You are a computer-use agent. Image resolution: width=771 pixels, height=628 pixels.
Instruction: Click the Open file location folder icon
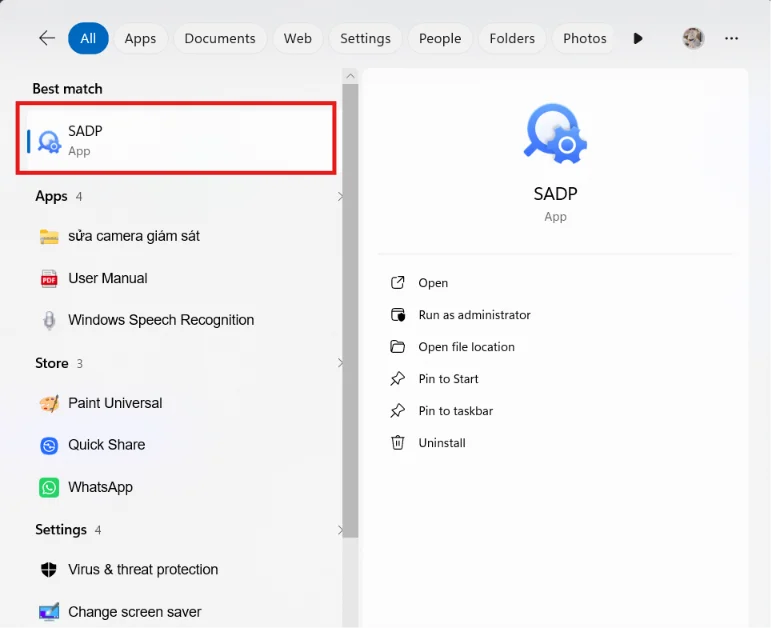(x=397, y=347)
